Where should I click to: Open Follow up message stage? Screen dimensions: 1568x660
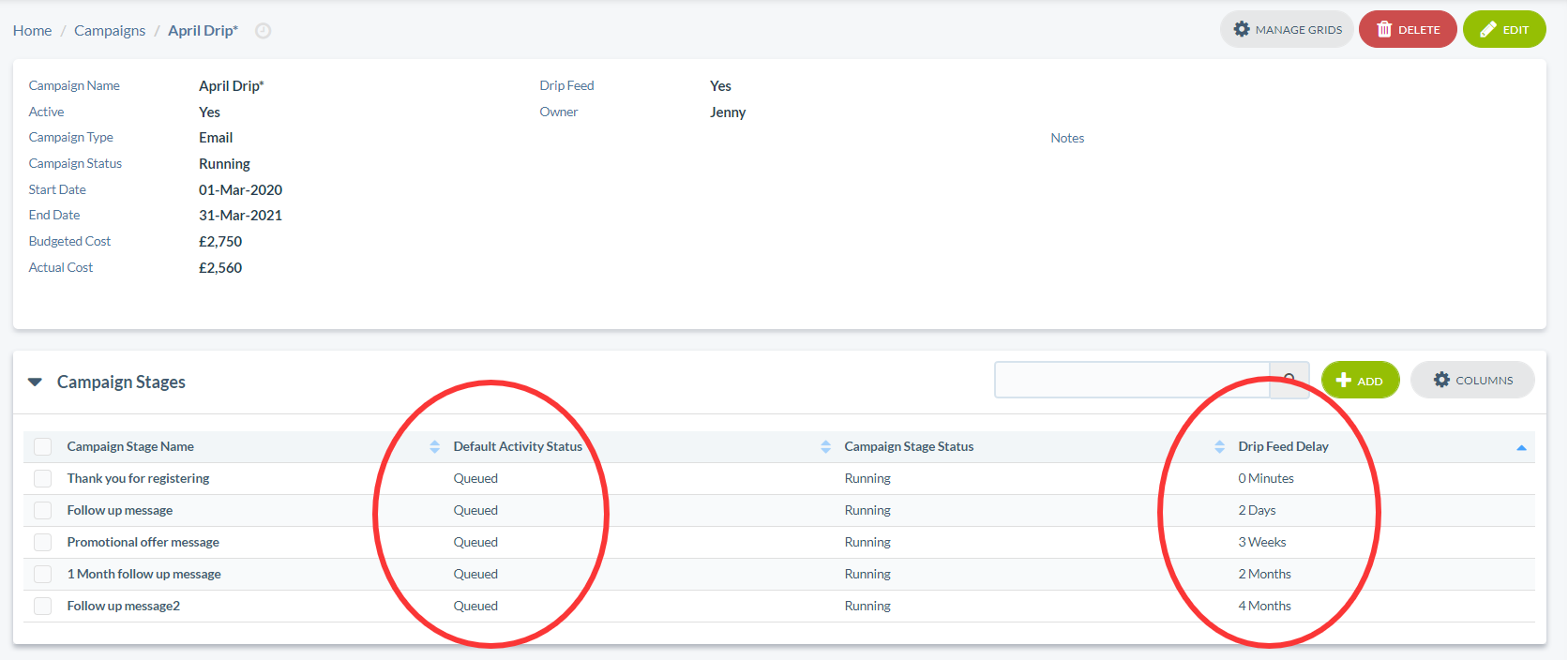tap(120, 510)
